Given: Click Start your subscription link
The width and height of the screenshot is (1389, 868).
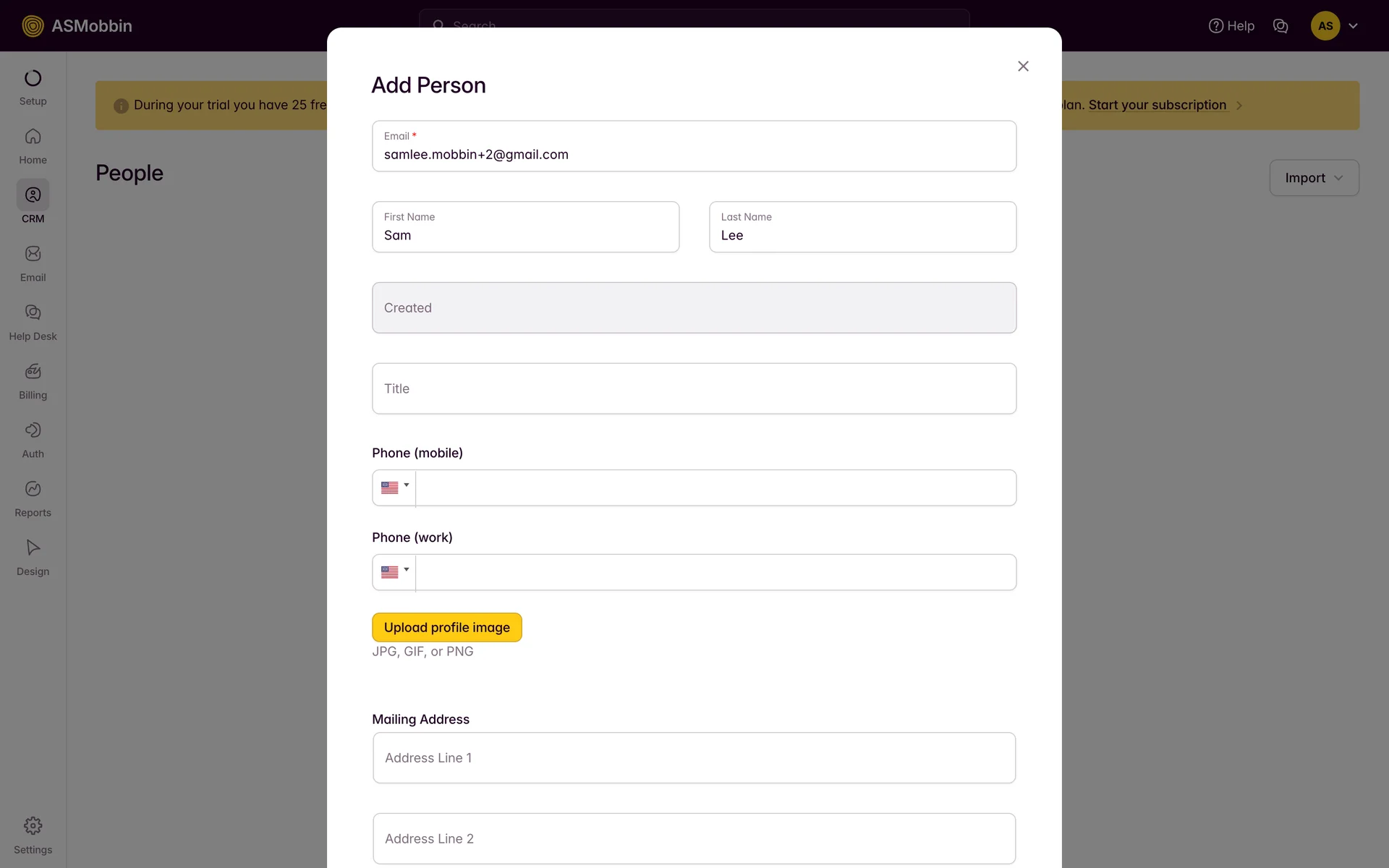Looking at the screenshot, I should (1157, 105).
